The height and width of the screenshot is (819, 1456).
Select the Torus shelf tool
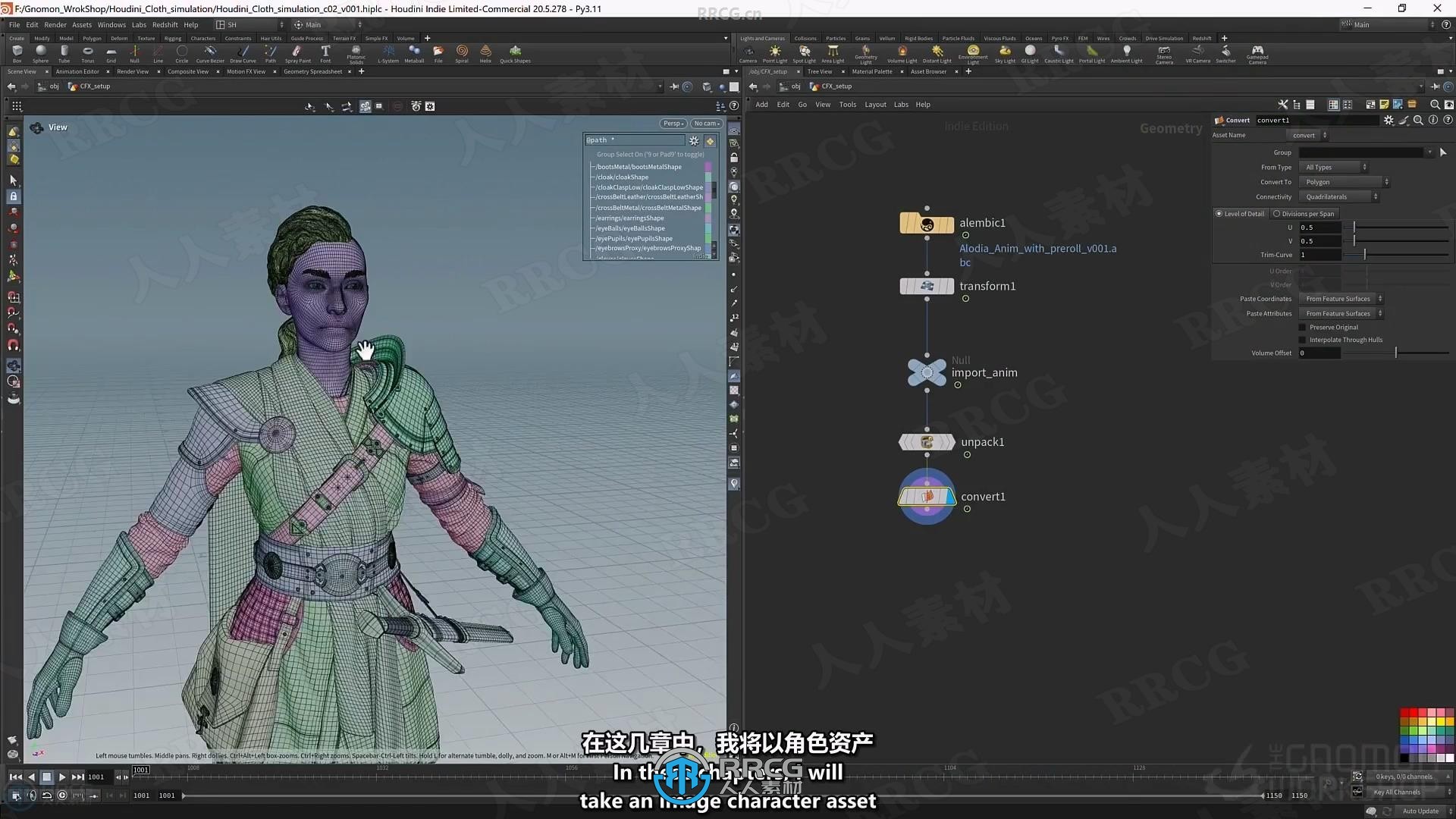[88, 54]
